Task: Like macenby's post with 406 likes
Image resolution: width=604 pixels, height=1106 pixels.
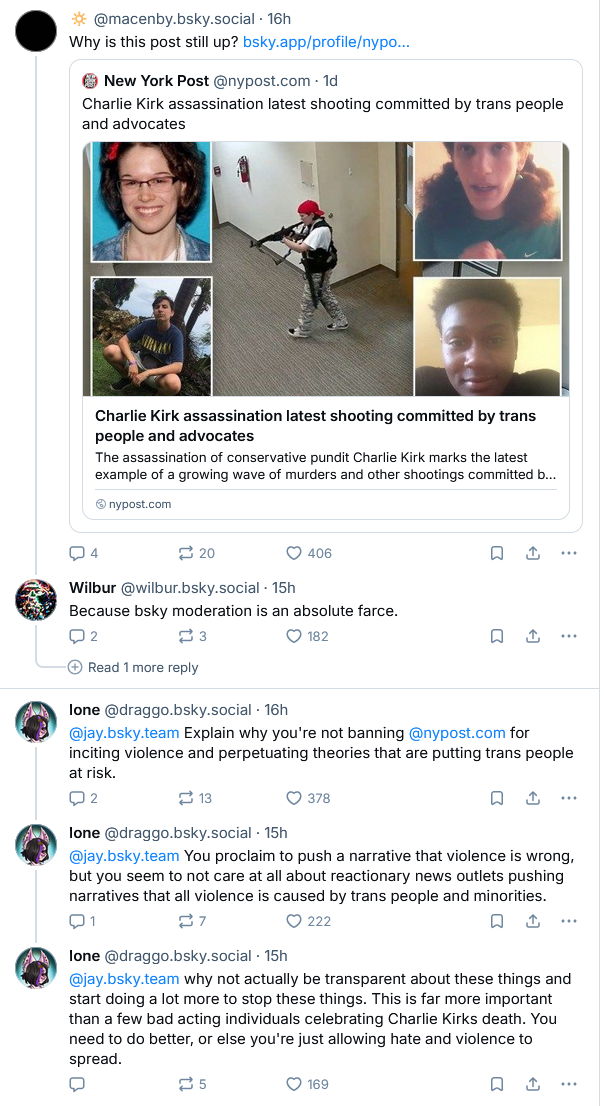Action: [295, 553]
